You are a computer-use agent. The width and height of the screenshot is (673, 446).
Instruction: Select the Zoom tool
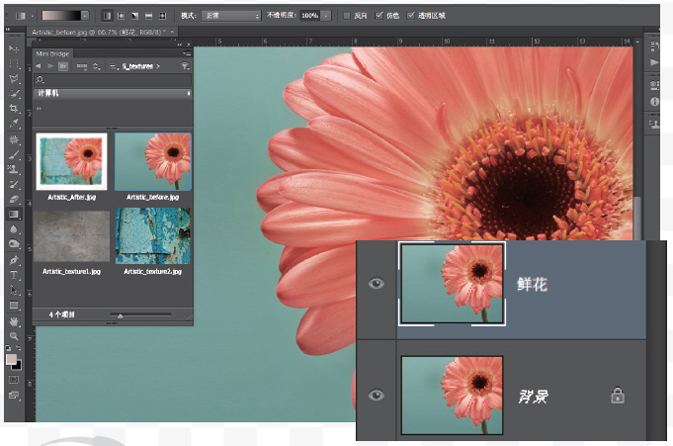coord(14,336)
